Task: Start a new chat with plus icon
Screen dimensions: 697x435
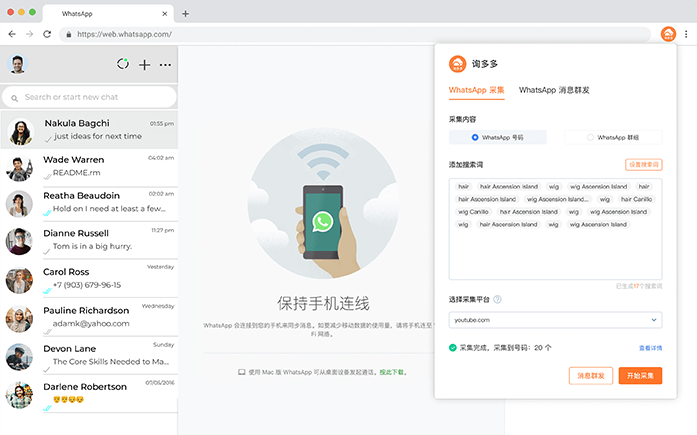Action: 144,65
